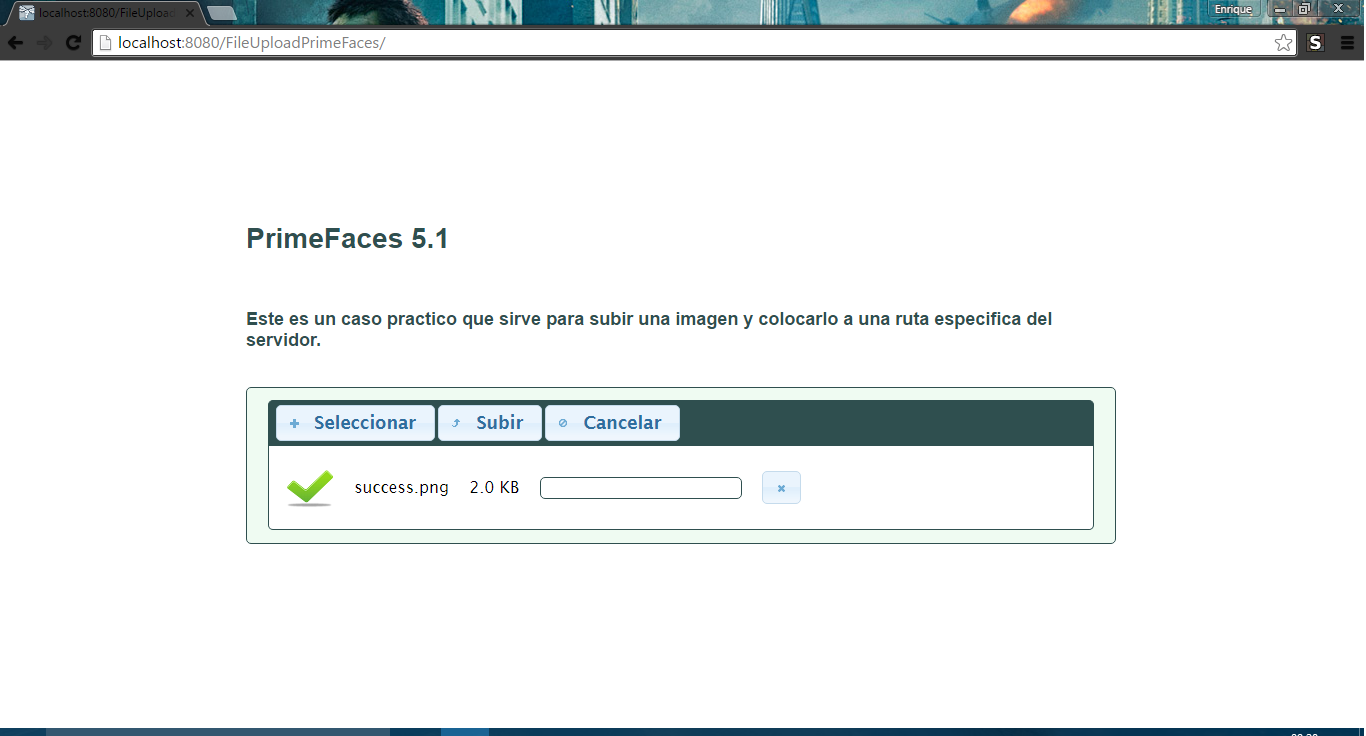Go back to the previous page
This screenshot has height=736, width=1366.
pos(15,43)
